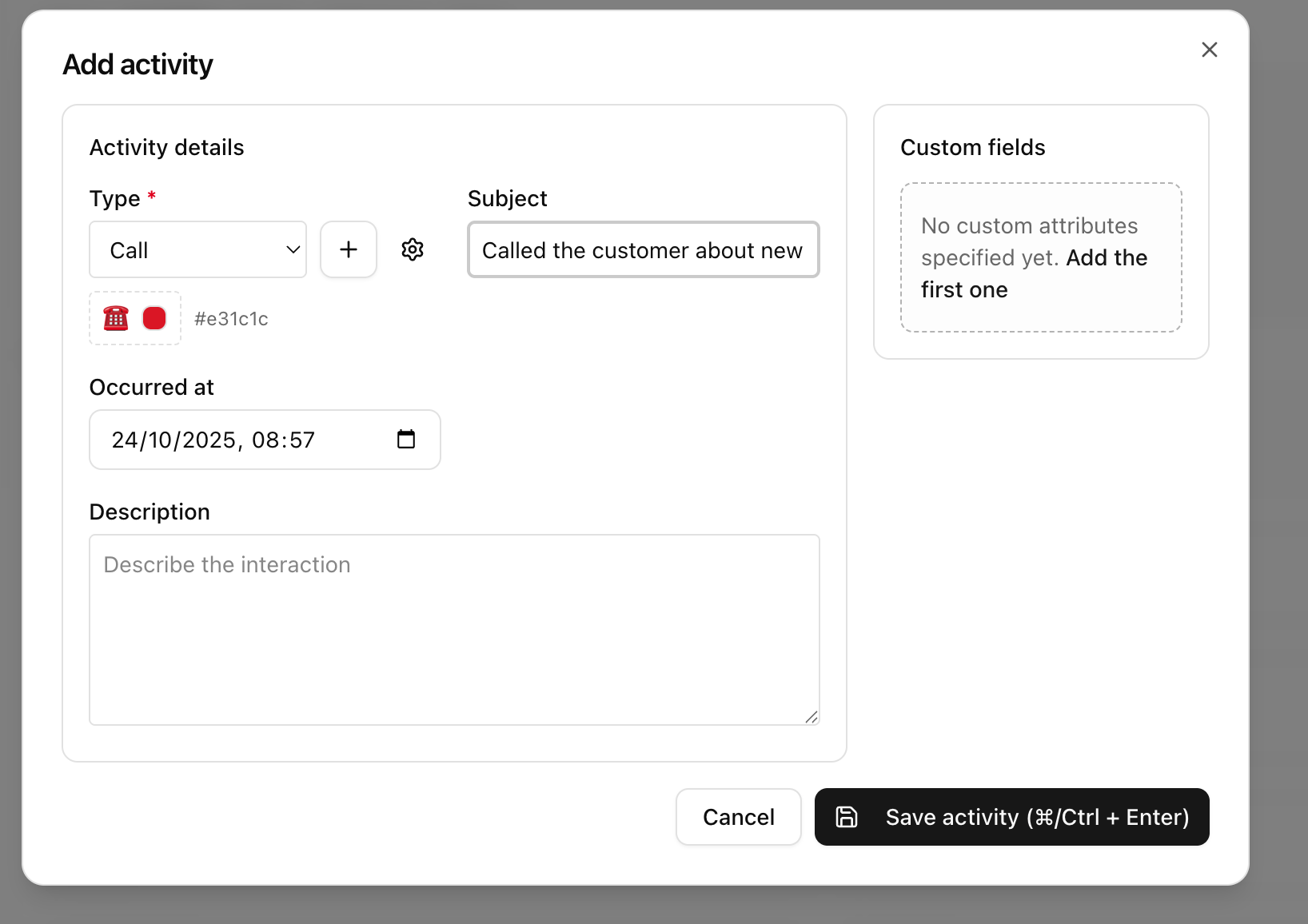Open the Type dropdown showing Call

(197, 249)
